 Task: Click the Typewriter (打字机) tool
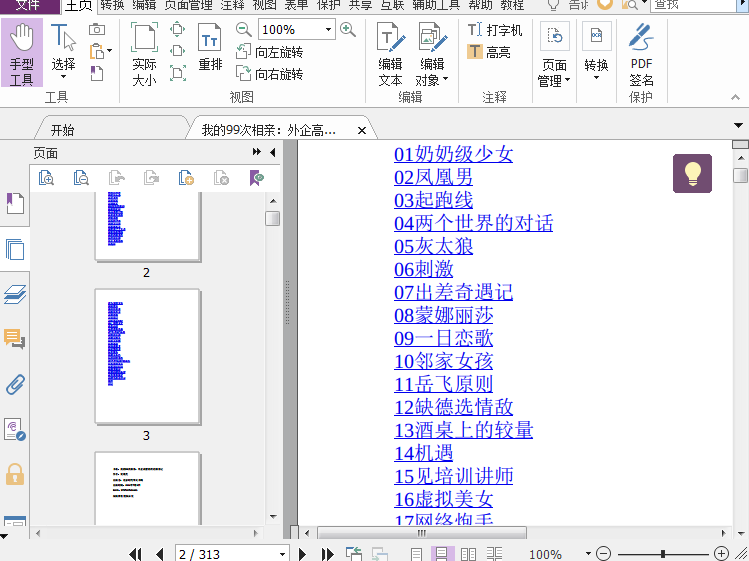(x=495, y=30)
